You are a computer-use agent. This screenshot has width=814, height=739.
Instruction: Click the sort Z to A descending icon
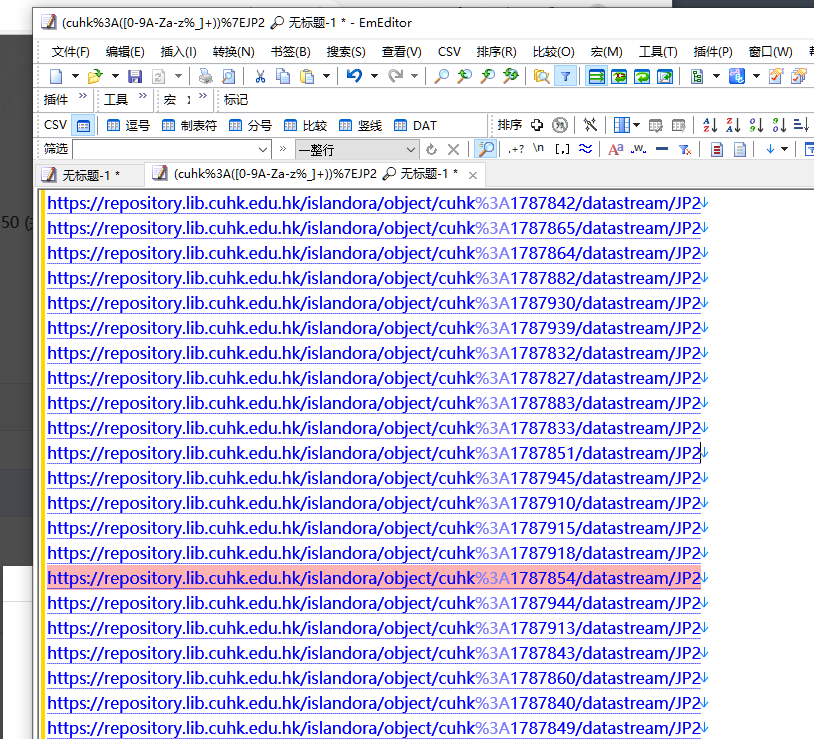733,125
